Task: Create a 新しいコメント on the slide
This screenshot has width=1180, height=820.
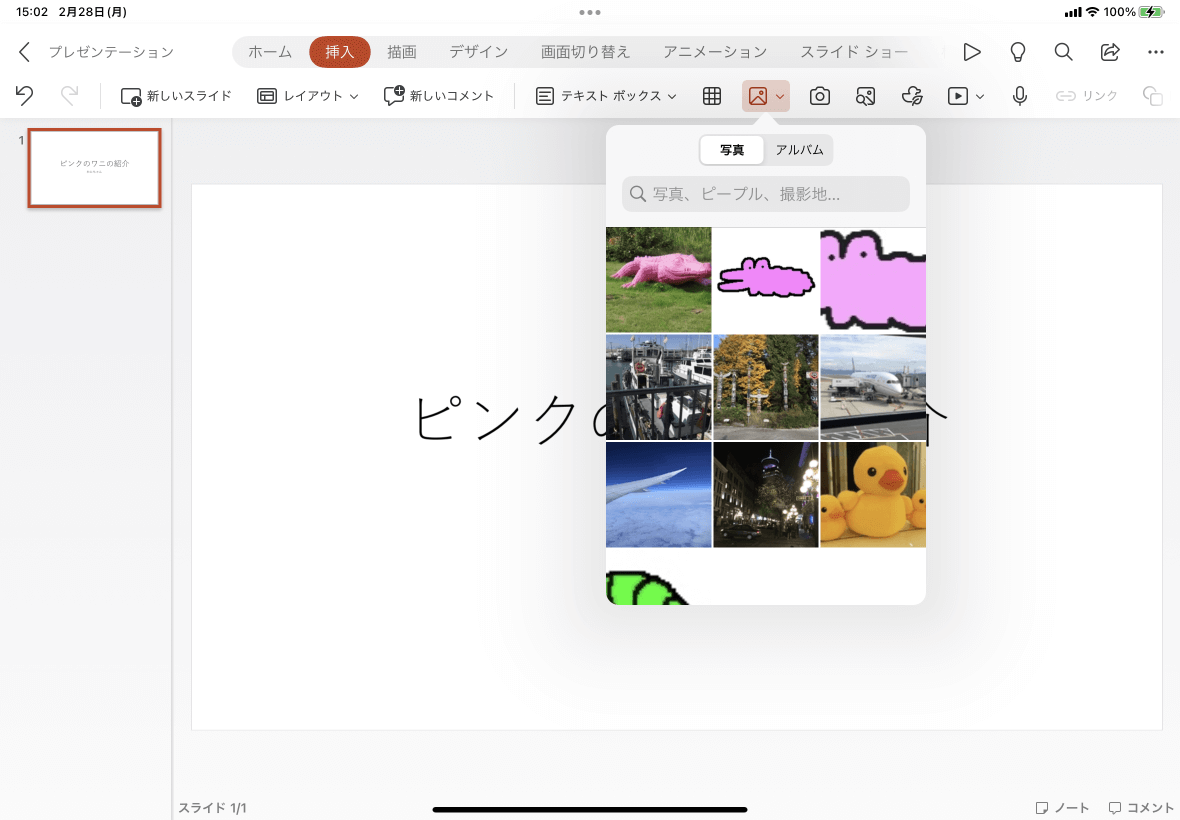Action: click(x=438, y=96)
